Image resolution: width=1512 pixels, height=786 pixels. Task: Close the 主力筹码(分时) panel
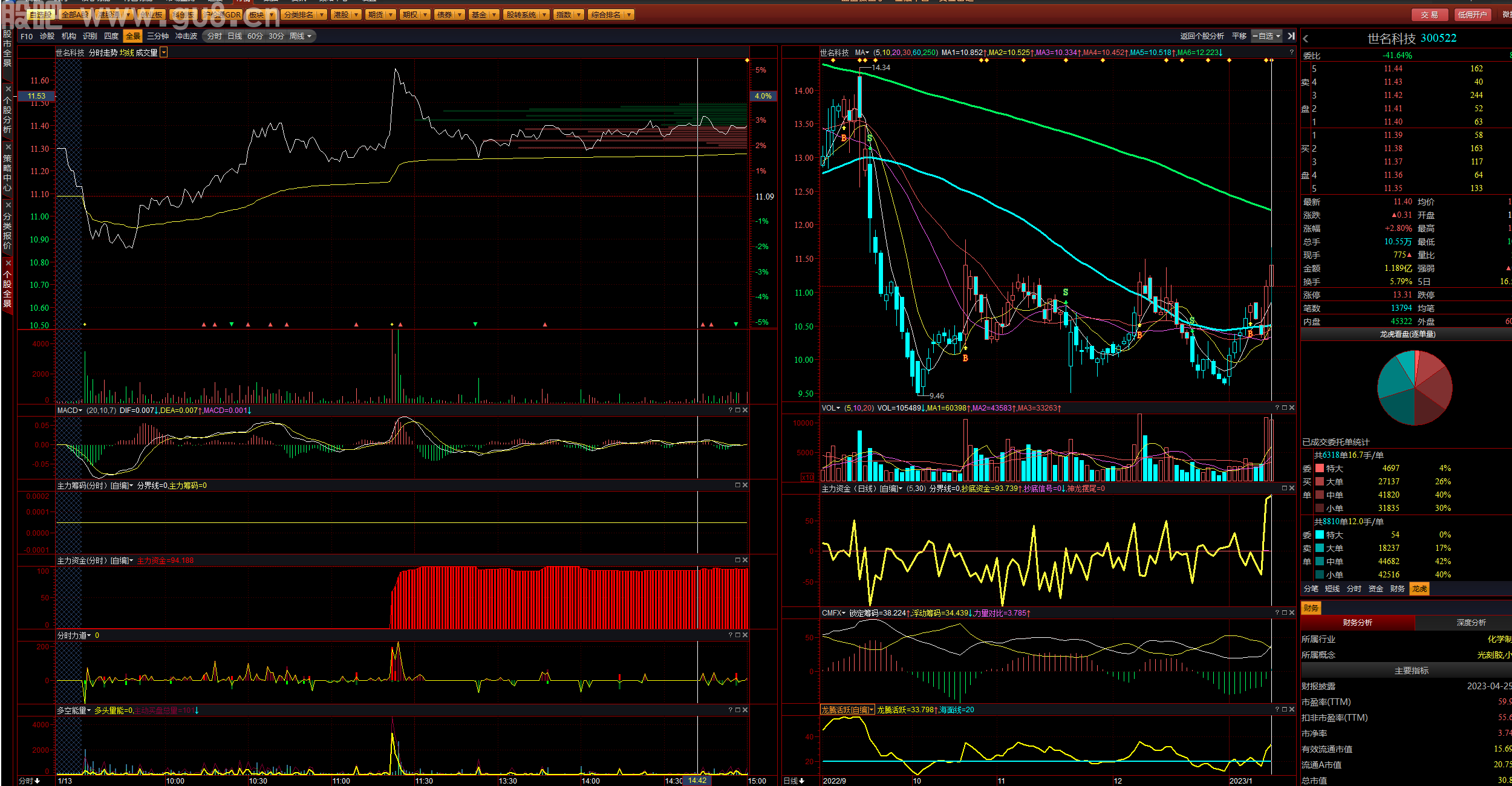[x=745, y=485]
